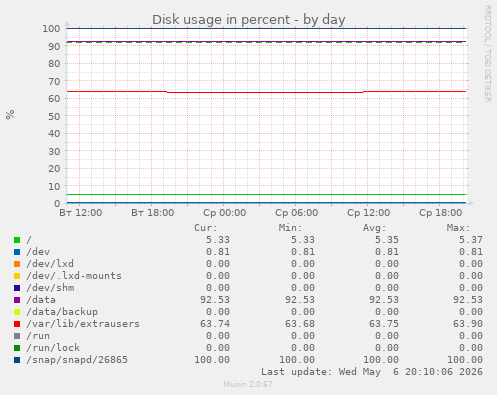Click the 'Ср 06:00' x-axis label
Viewport: 497px width, 395px height.
(297, 213)
